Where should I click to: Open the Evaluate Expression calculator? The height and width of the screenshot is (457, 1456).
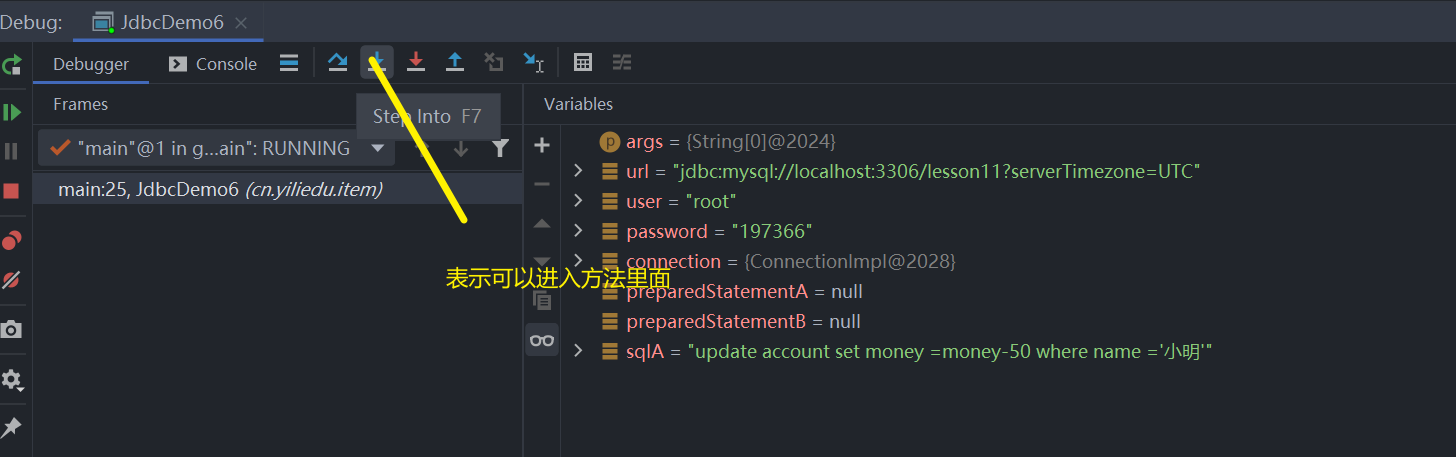click(x=583, y=63)
